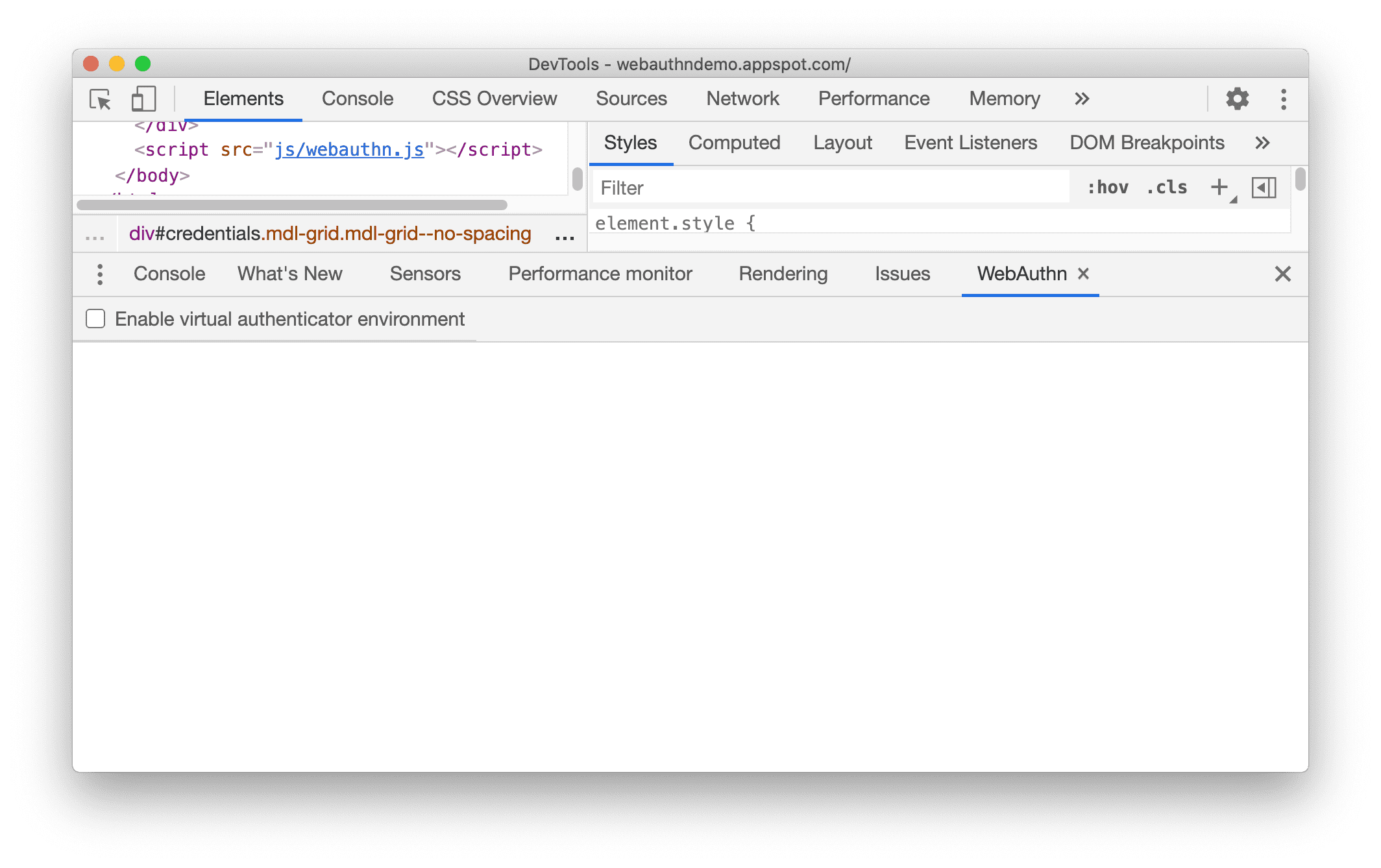
Task: Click the Console panel tab
Action: coord(359,98)
